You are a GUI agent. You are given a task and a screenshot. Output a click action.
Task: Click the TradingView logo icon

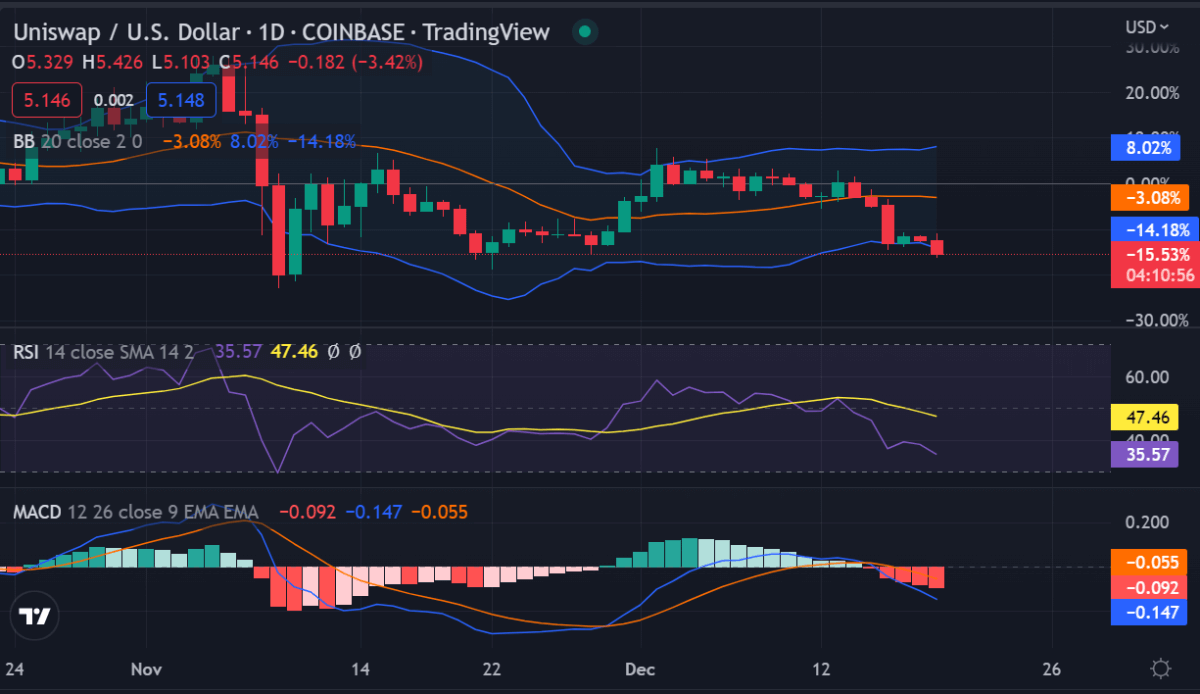click(x=37, y=616)
